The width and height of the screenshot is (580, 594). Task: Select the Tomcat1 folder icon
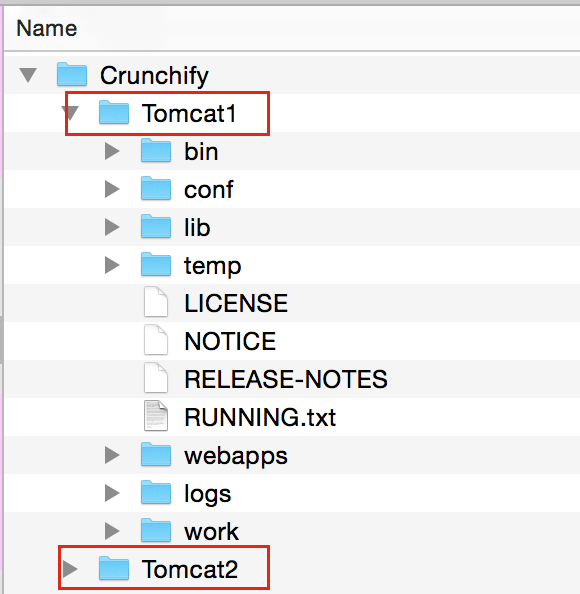point(114,113)
